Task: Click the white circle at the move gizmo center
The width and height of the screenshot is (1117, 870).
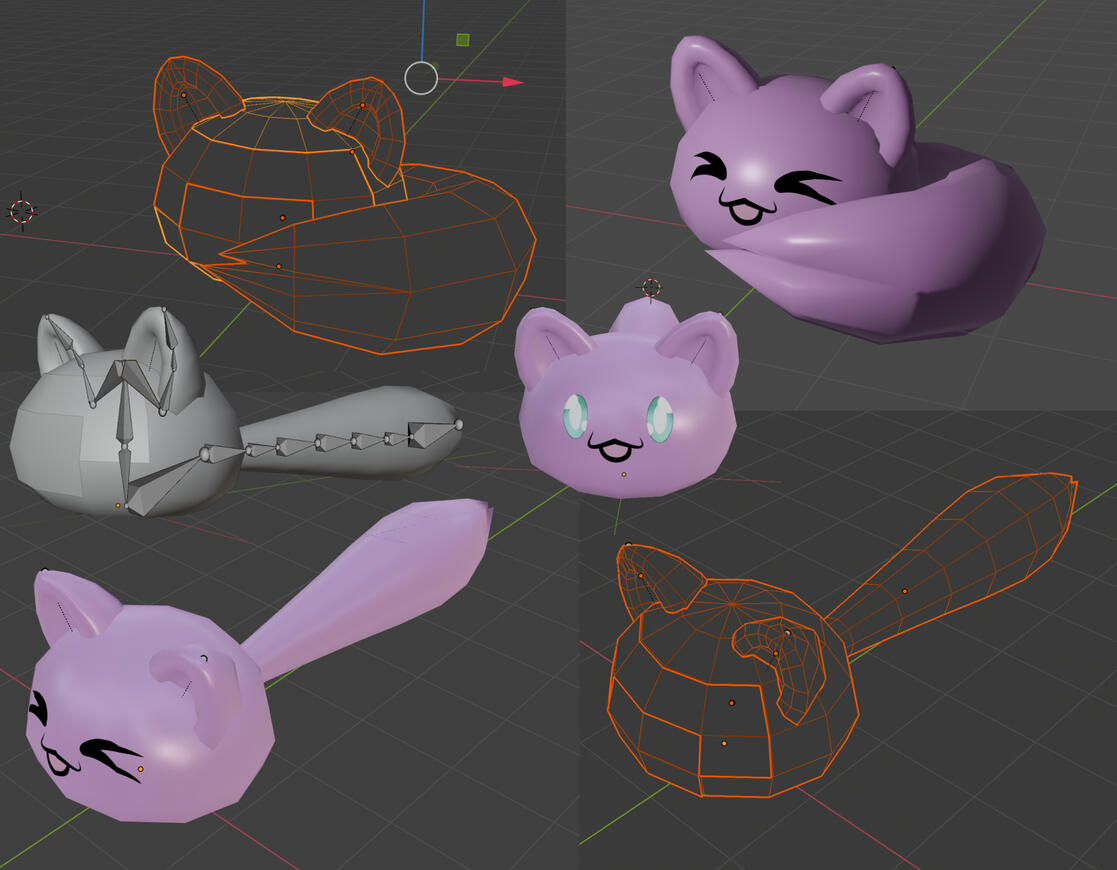Action: point(421,78)
